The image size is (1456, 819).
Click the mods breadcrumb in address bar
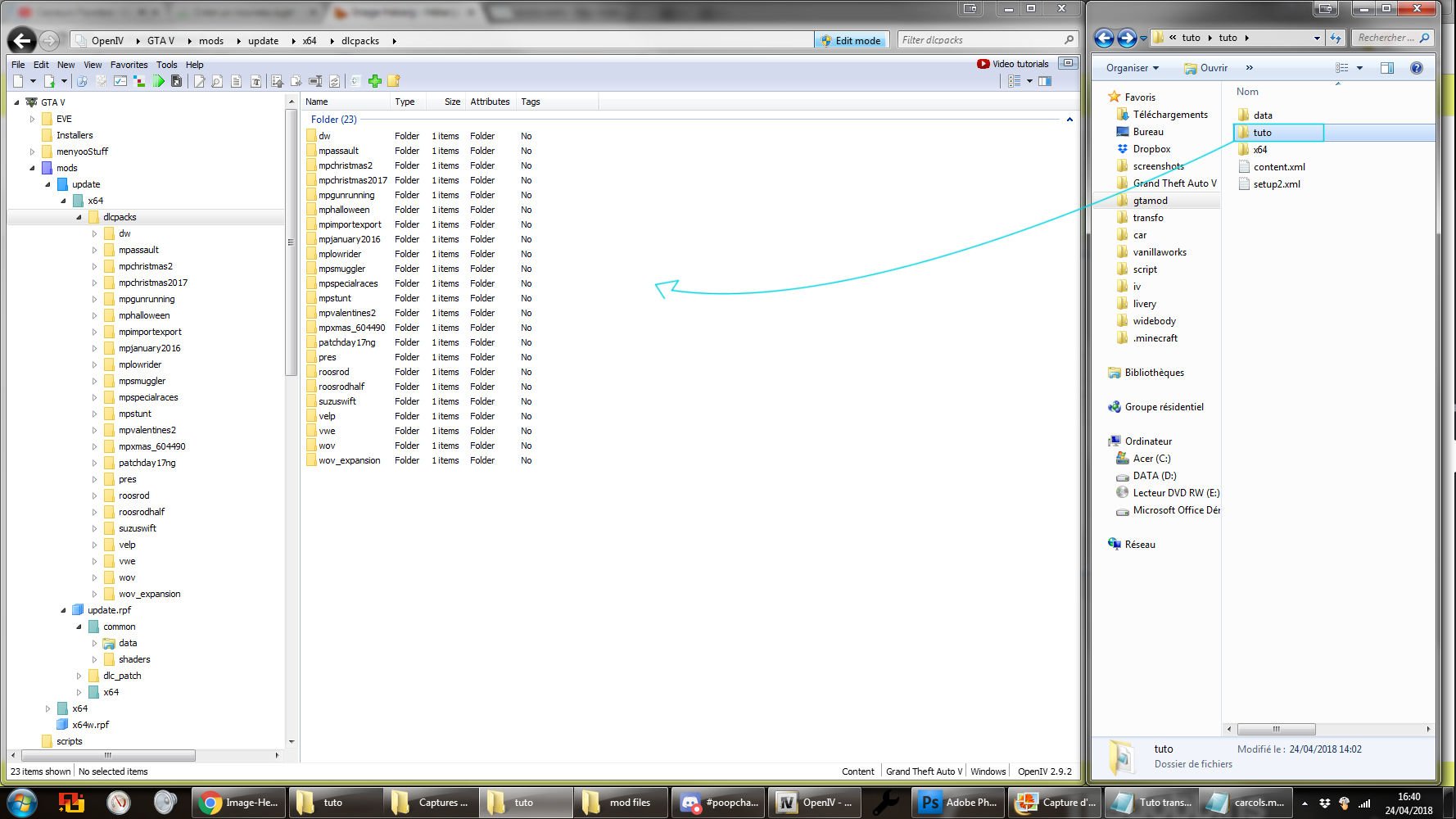(x=211, y=40)
